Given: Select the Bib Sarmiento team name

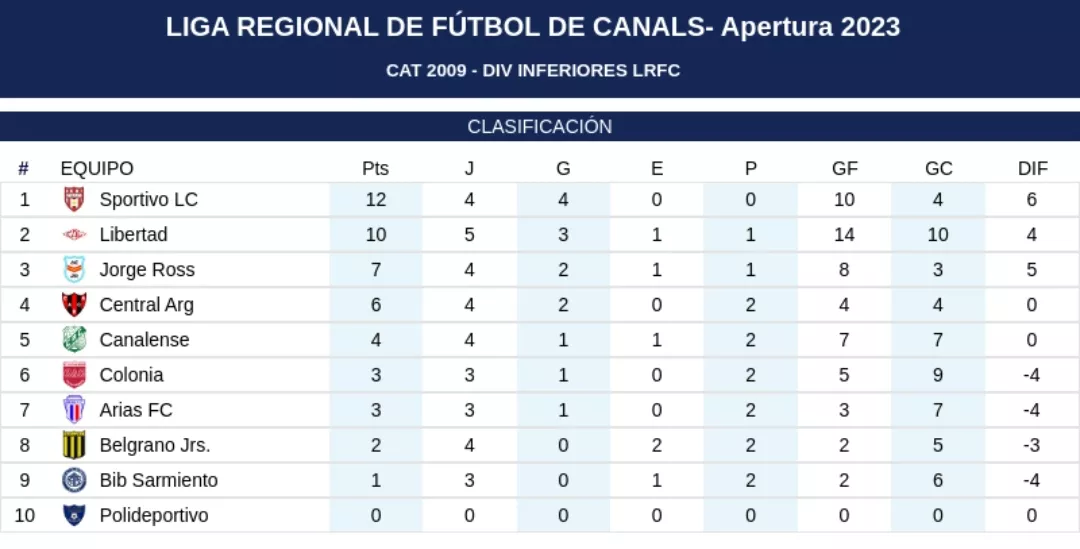Looking at the screenshot, I should click(x=158, y=480).
